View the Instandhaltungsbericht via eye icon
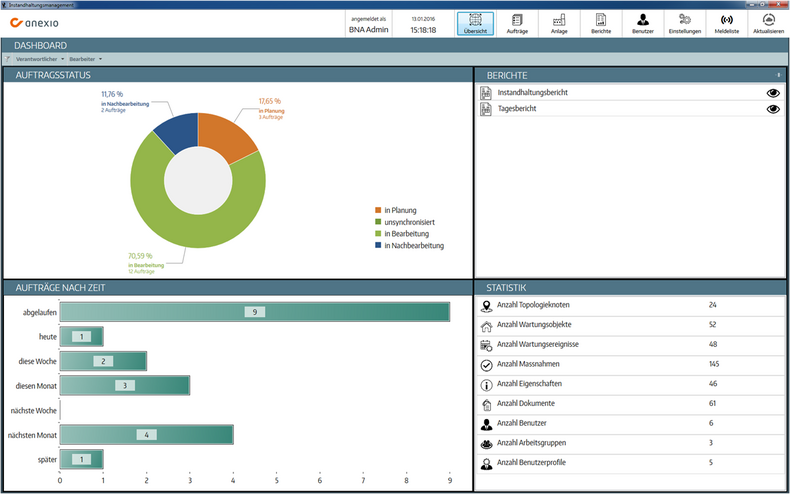 772,92
